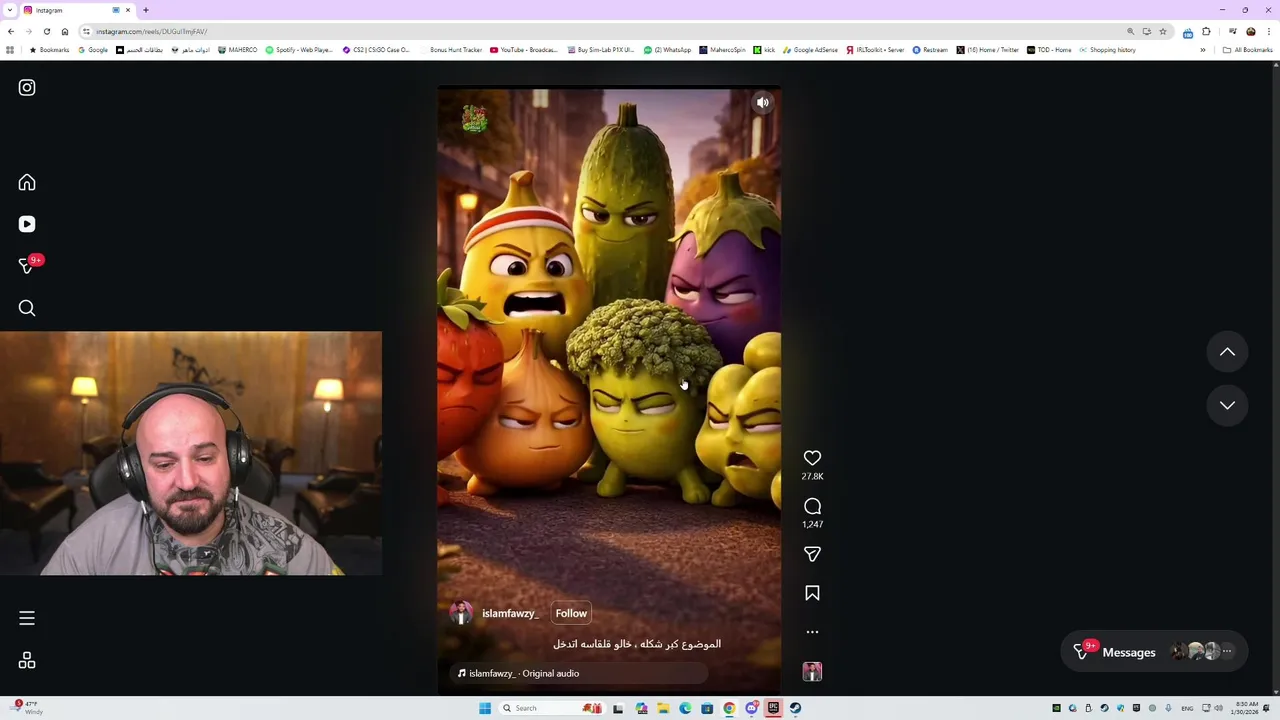This screenshot has height=720, width=1280.
Task: Open the Meta apps grid icon in sidebar
Action: (x=27, y=661)
